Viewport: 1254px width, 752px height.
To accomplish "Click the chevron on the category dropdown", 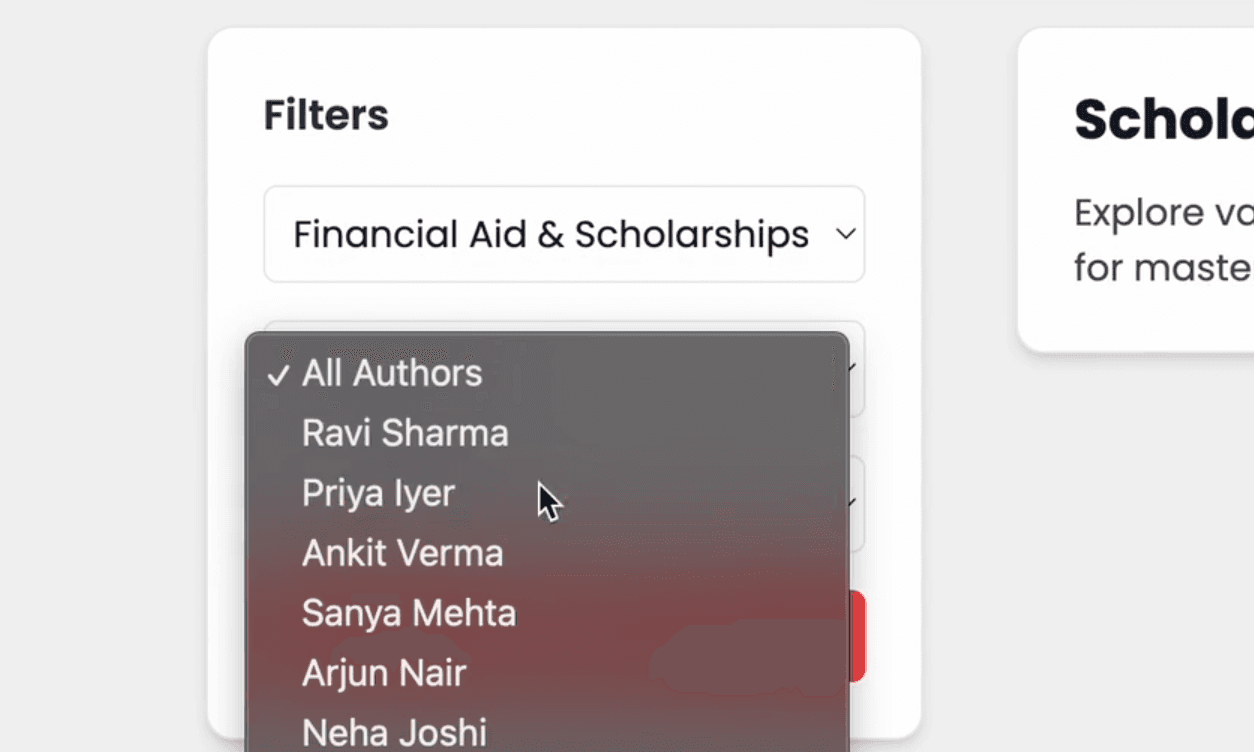I will [x=846, y=234].
